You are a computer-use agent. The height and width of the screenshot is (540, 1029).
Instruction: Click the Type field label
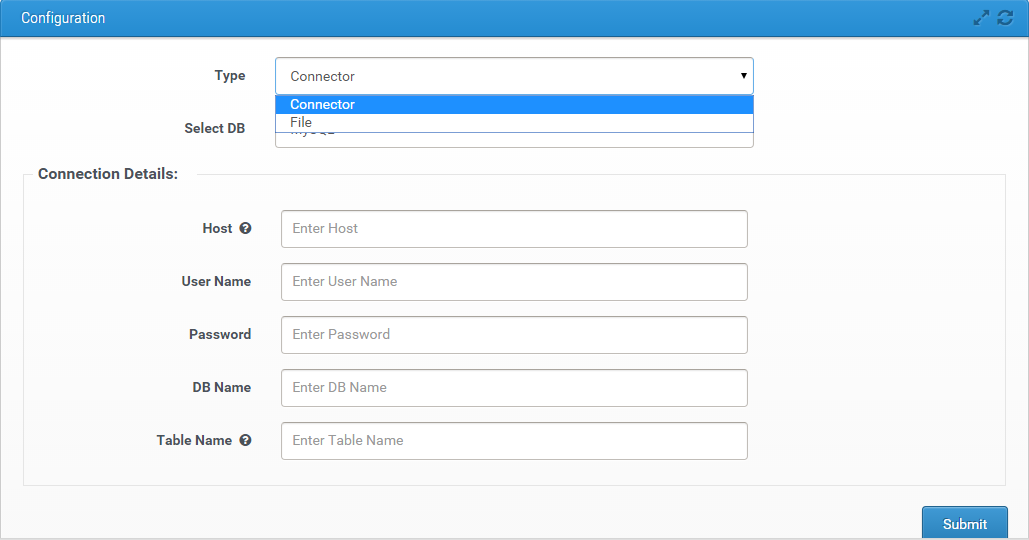(x=229, y=76)
